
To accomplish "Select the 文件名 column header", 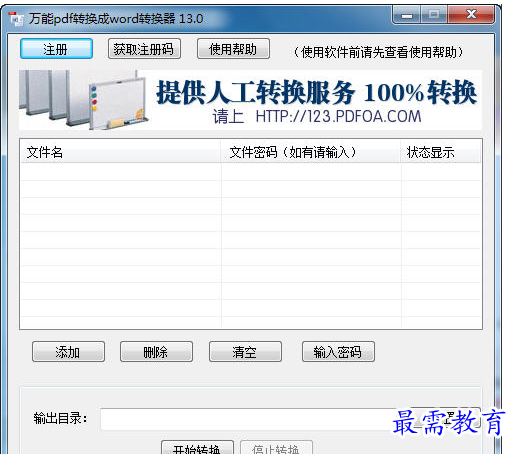I will coord(120,152).
